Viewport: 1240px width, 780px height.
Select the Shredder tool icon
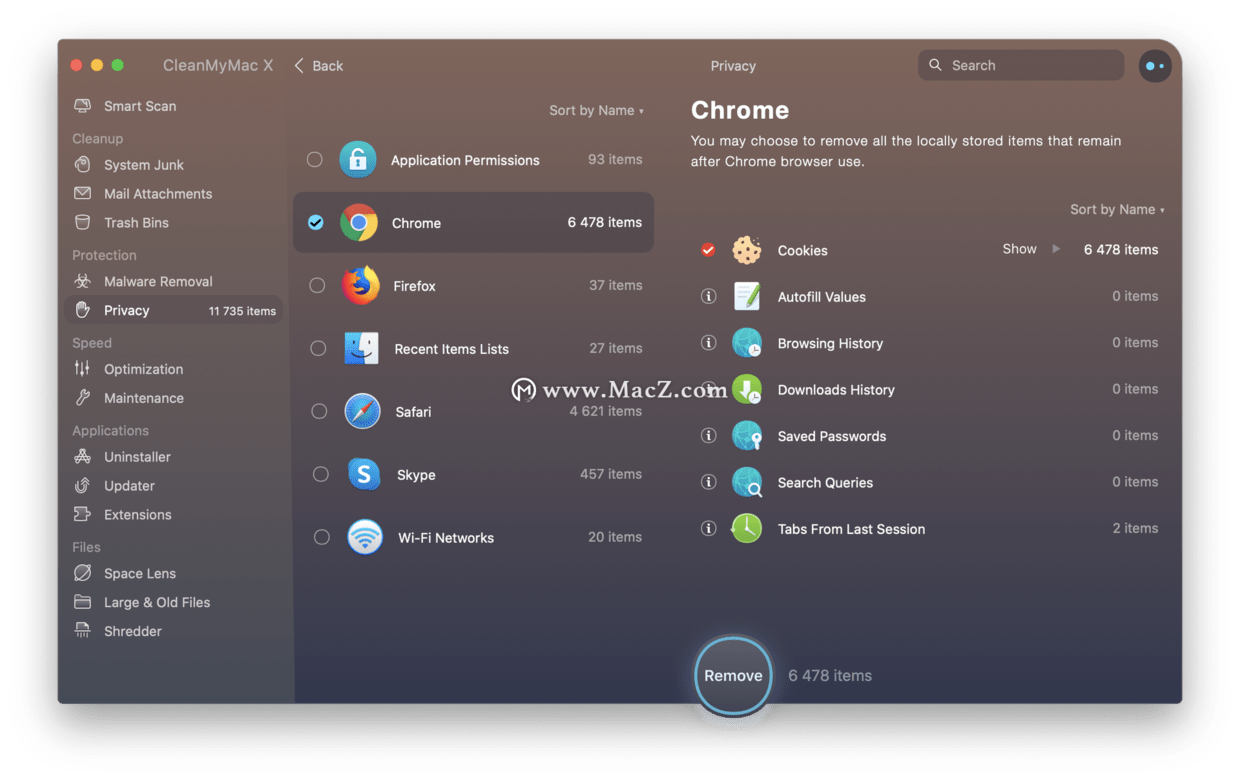(x=83, y=631)
